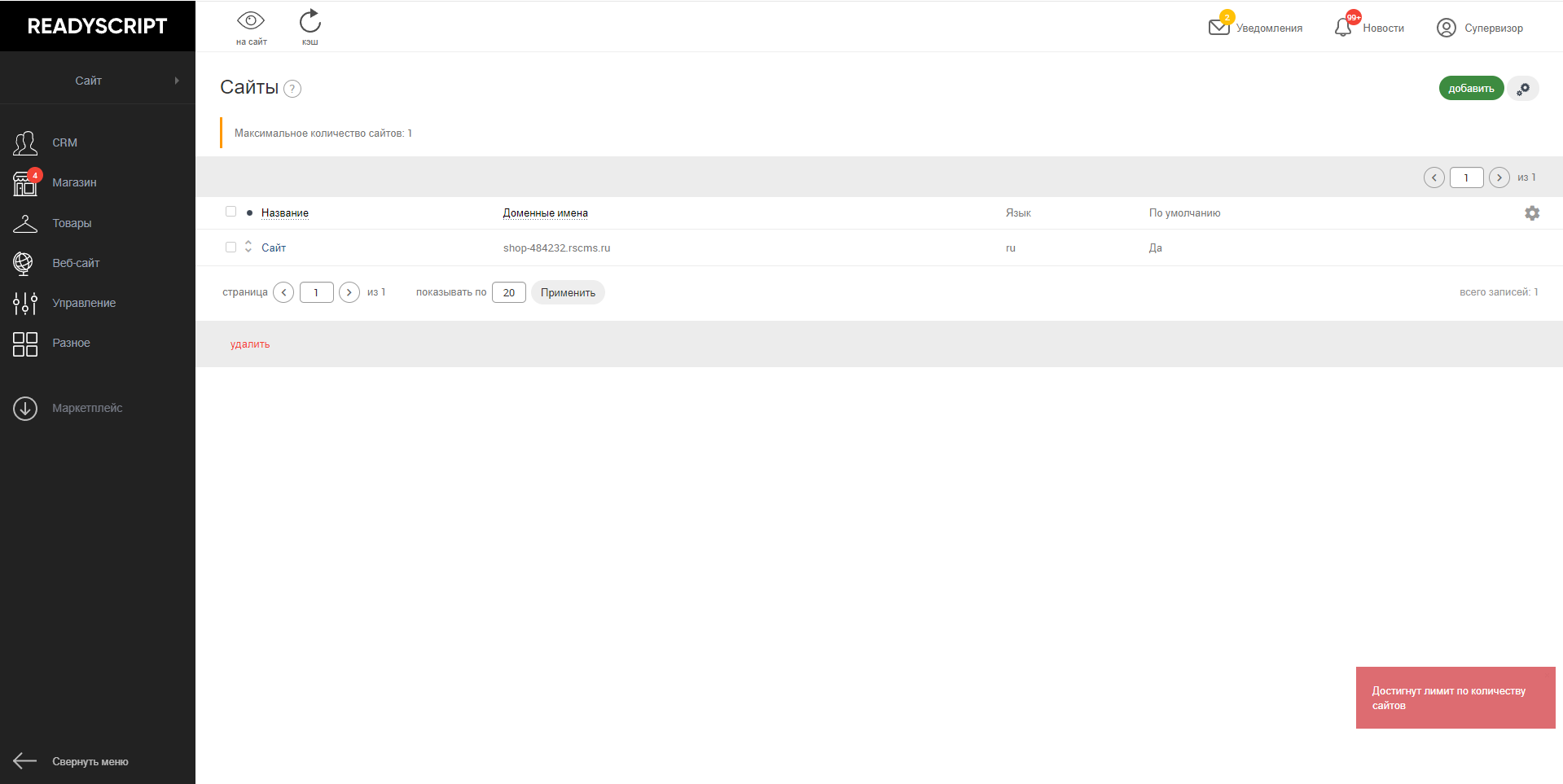This screenshot has width=1563, height=784.
Task: Expand the Сайт selector dropdown
Action: coord(98,81)
